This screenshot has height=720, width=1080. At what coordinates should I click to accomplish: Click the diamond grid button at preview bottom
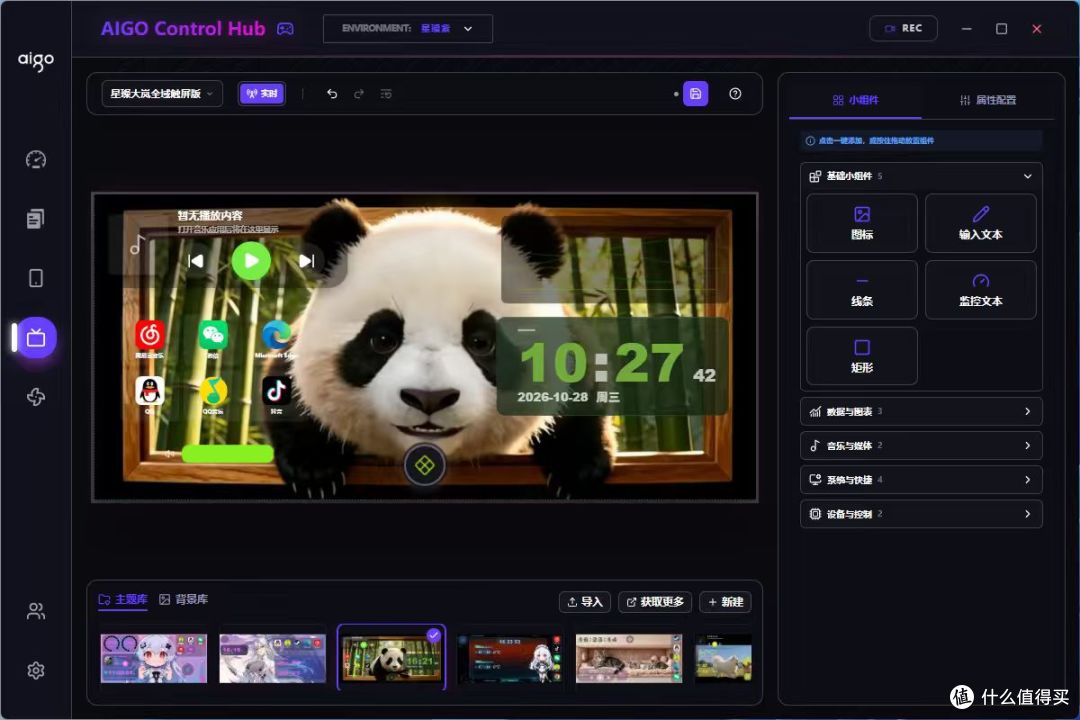pyautogui.click(x=424, y=466)
